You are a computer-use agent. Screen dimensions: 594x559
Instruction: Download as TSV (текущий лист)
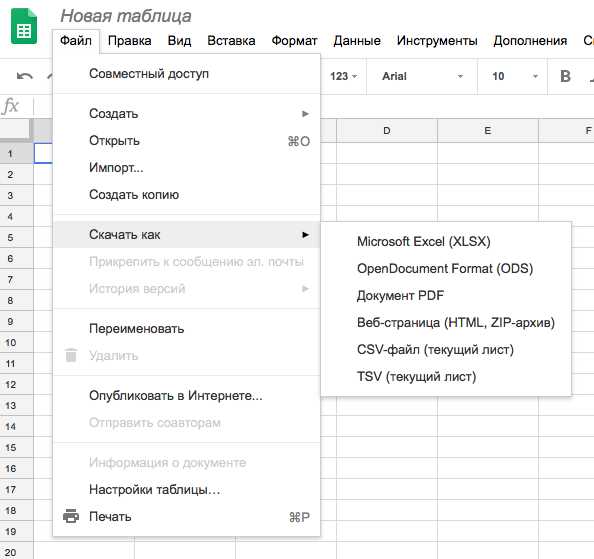point(446,376)
